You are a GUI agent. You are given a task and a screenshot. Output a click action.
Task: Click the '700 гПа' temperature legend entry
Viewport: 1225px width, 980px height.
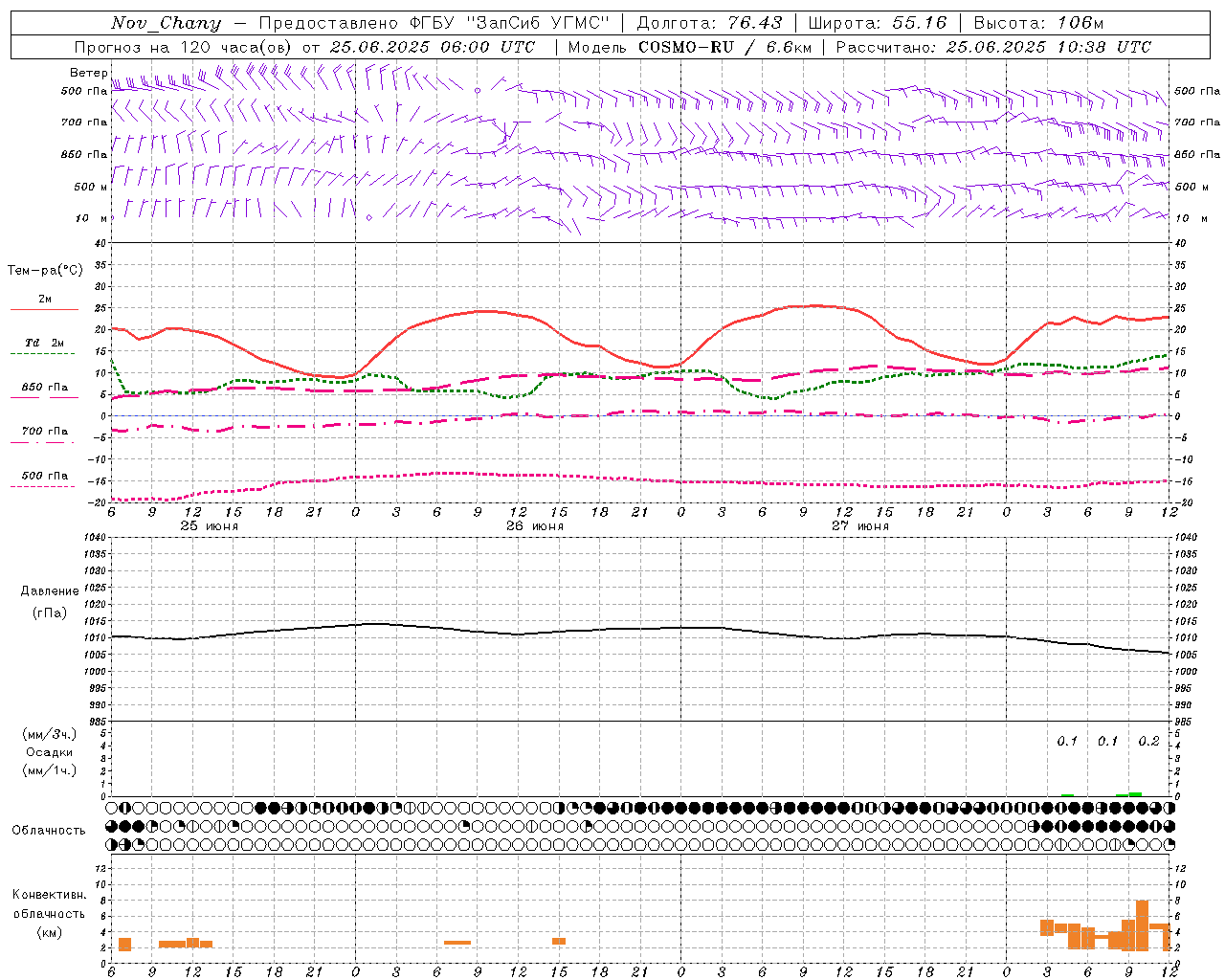(x=45, y=432)
